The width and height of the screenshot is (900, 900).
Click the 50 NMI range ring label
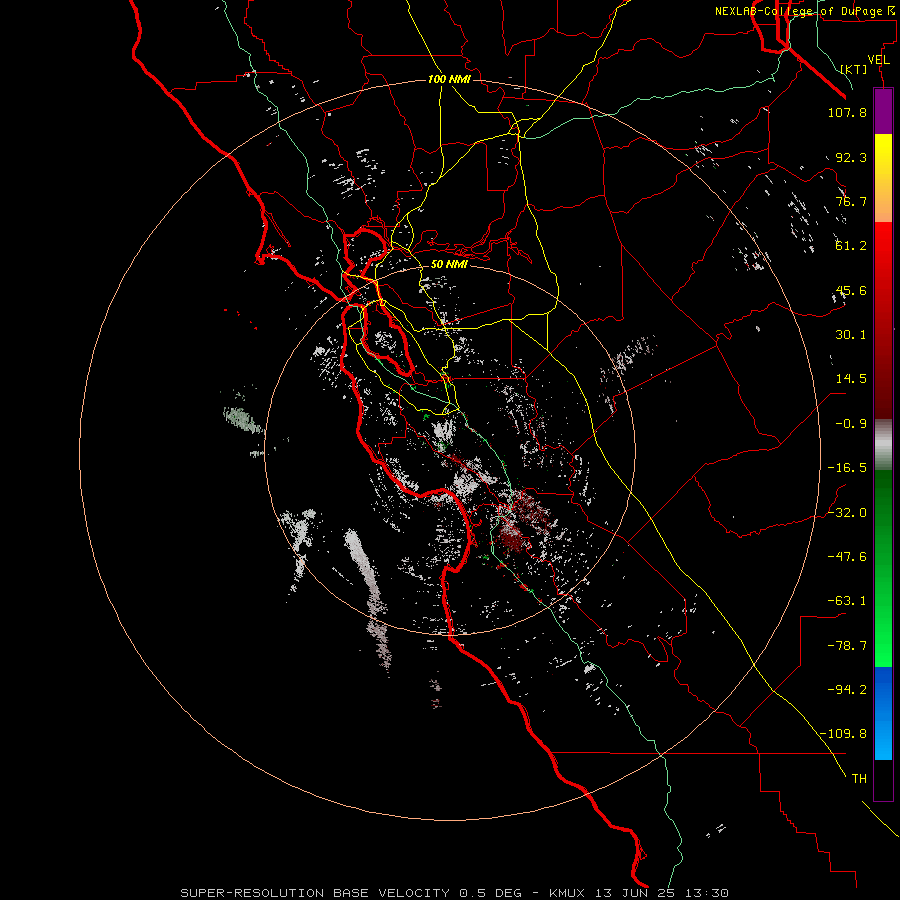click(449, 265)
